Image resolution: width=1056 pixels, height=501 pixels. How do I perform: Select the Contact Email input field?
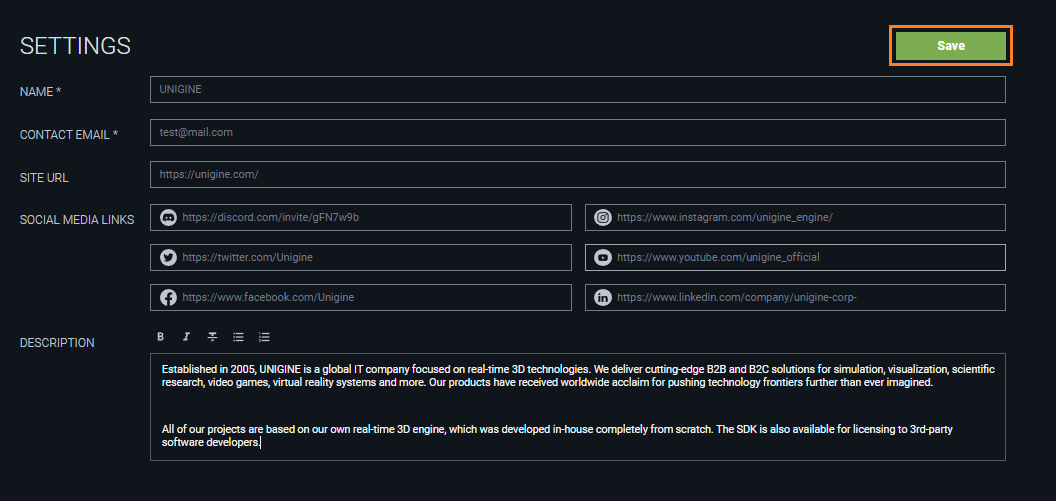(x=578, y=133)
